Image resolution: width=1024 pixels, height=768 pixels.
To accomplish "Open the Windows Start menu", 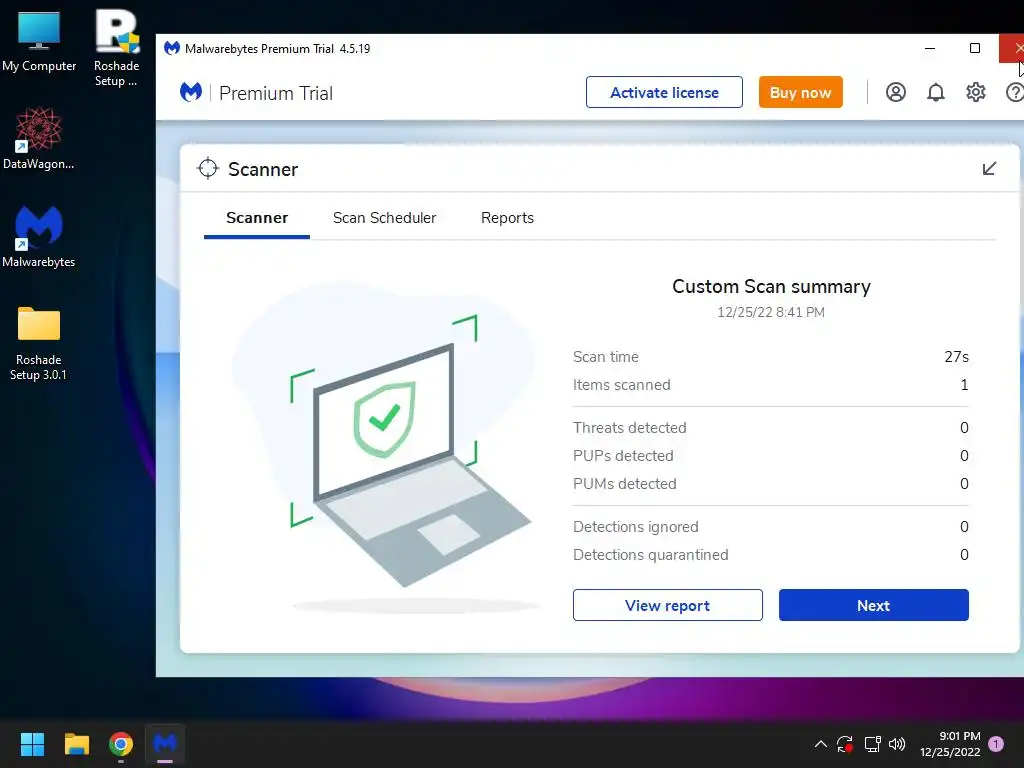I will (32, 744).
